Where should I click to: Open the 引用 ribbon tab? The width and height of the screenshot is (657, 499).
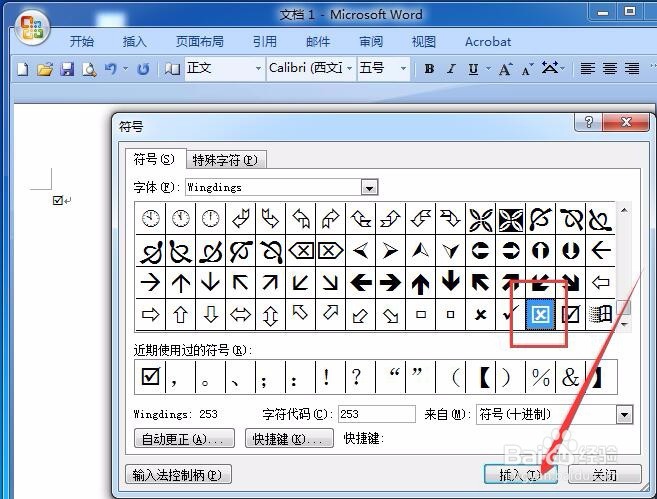(265, 41)
